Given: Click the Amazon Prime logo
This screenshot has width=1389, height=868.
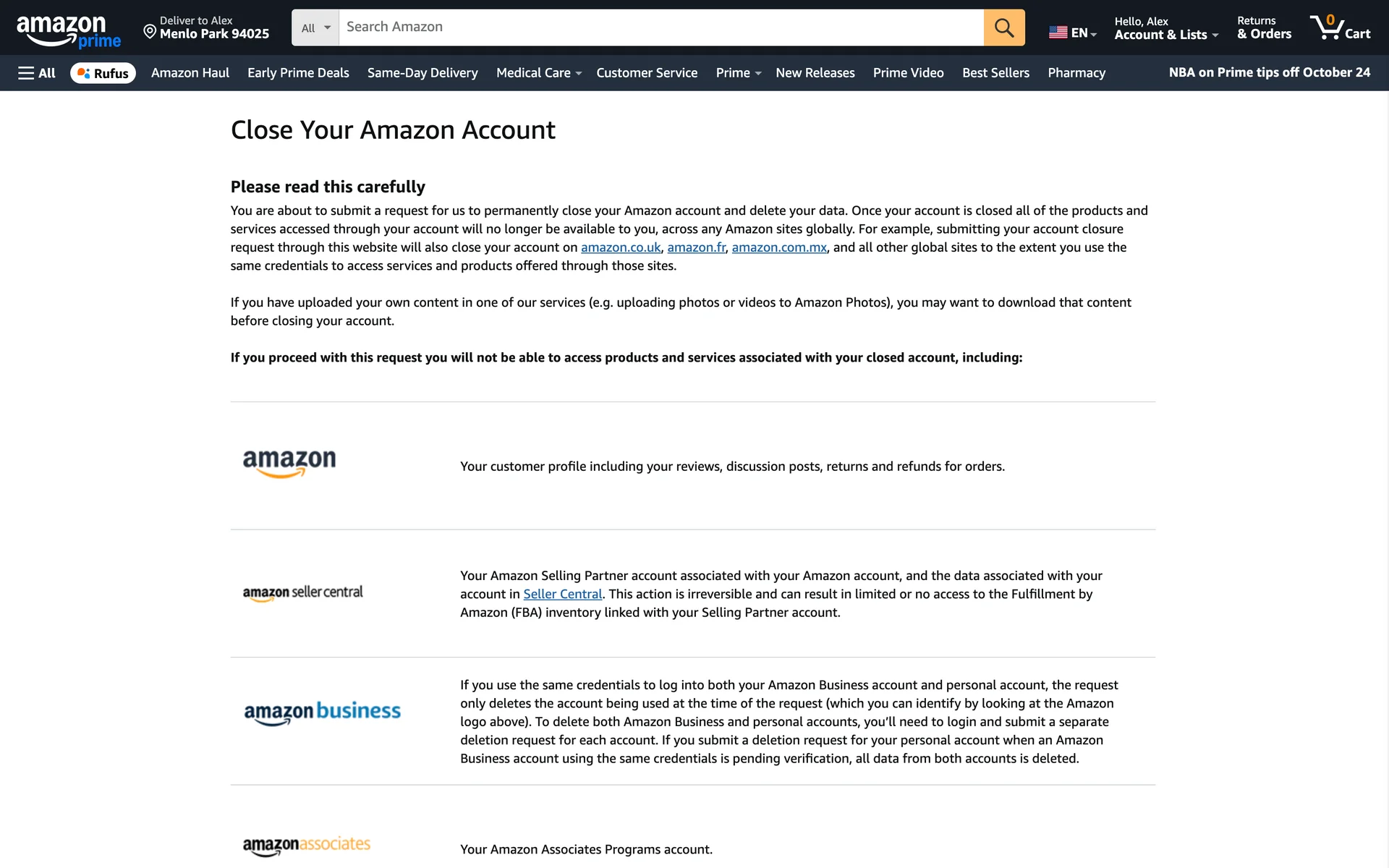Looking at the screenshot, I should click(68, 30).
